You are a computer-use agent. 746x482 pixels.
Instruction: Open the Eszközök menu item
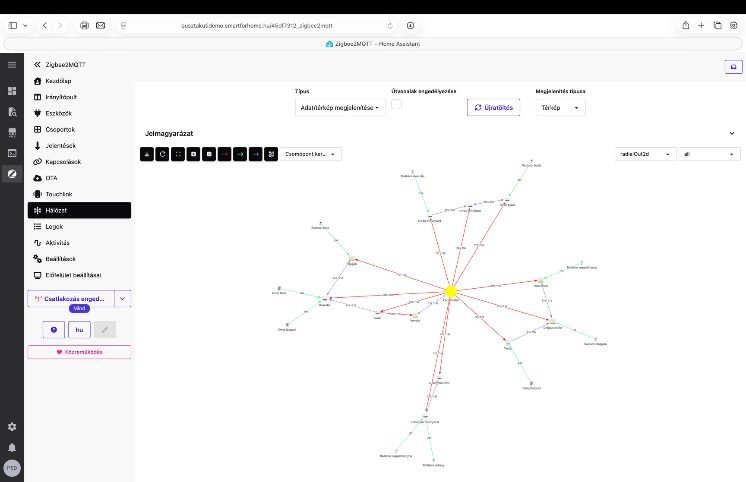[57, 113]
